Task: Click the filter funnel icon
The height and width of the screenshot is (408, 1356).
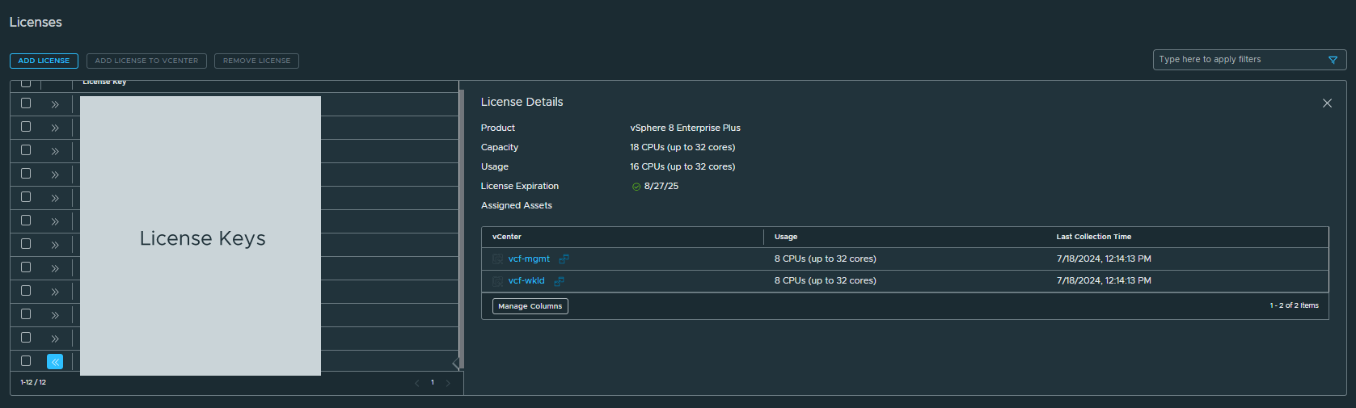Action: click(x=1332, y=60)
